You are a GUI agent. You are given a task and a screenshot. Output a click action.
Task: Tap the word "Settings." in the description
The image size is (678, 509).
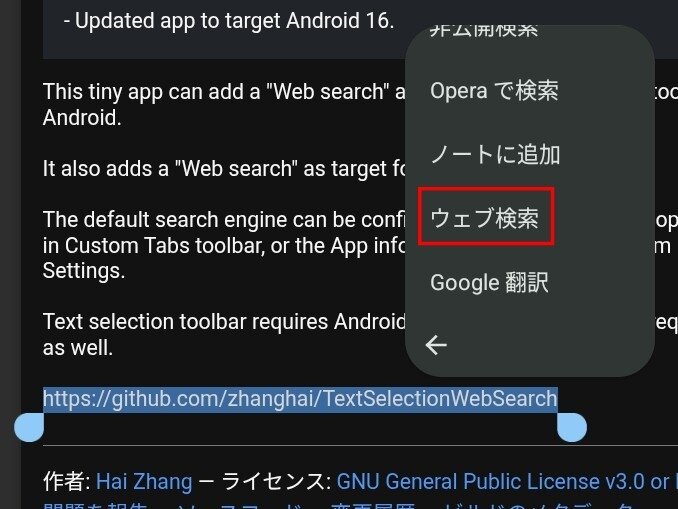click(84, 271)
